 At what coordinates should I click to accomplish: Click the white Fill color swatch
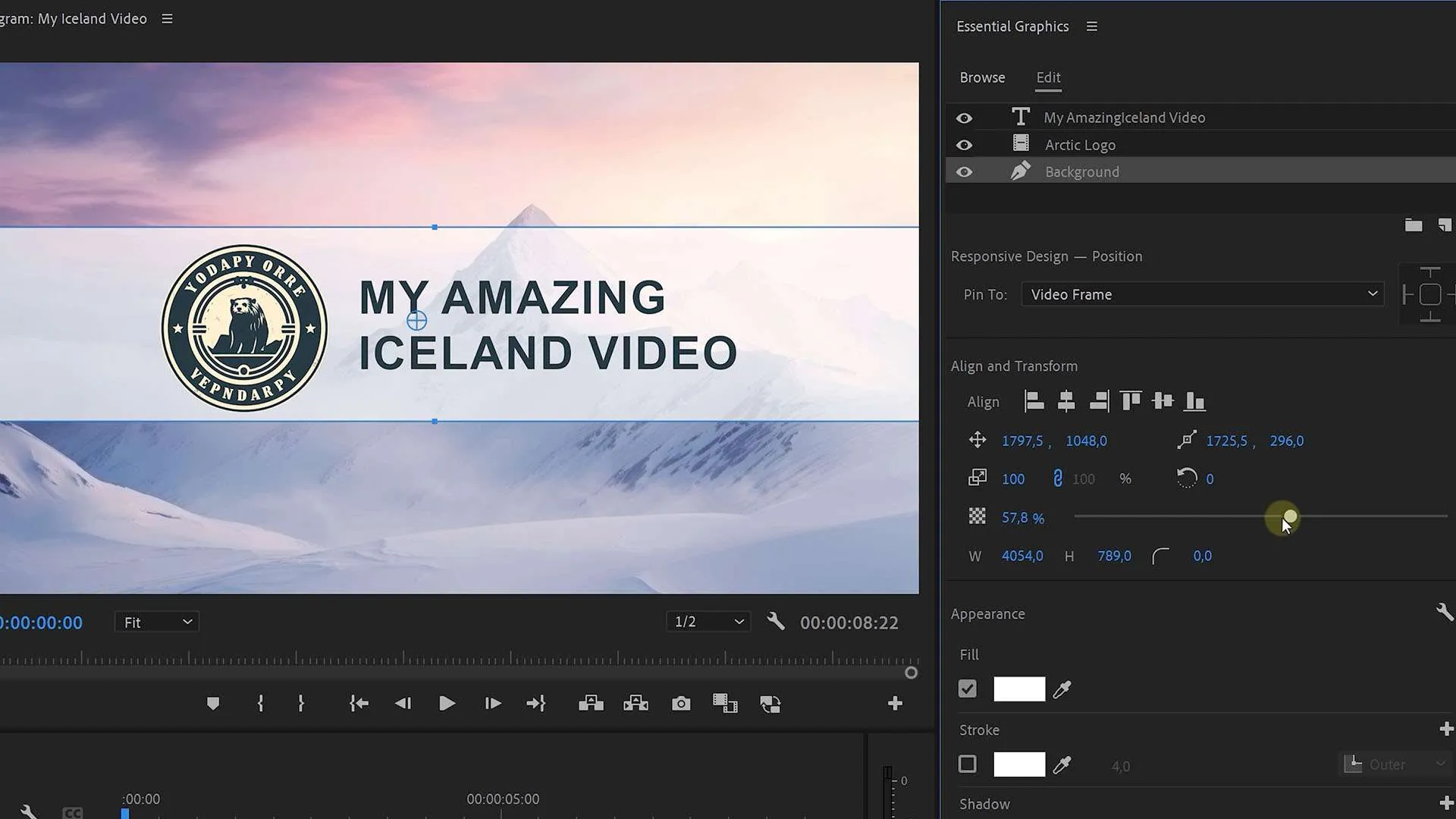pos(1019,689)
